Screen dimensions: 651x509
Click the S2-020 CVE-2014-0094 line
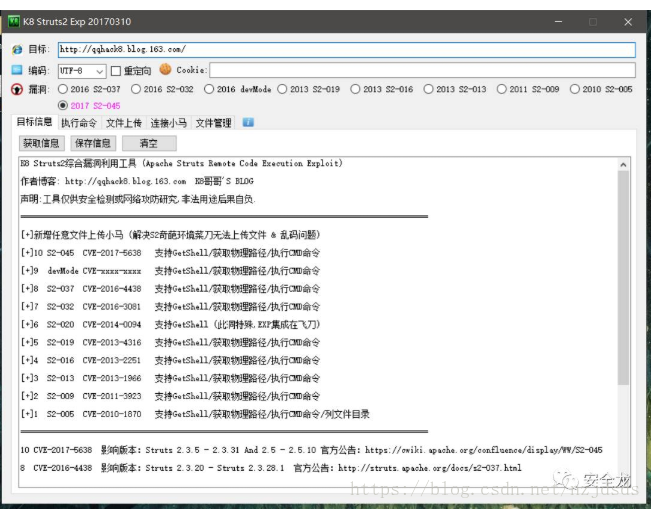click(170, 324)
